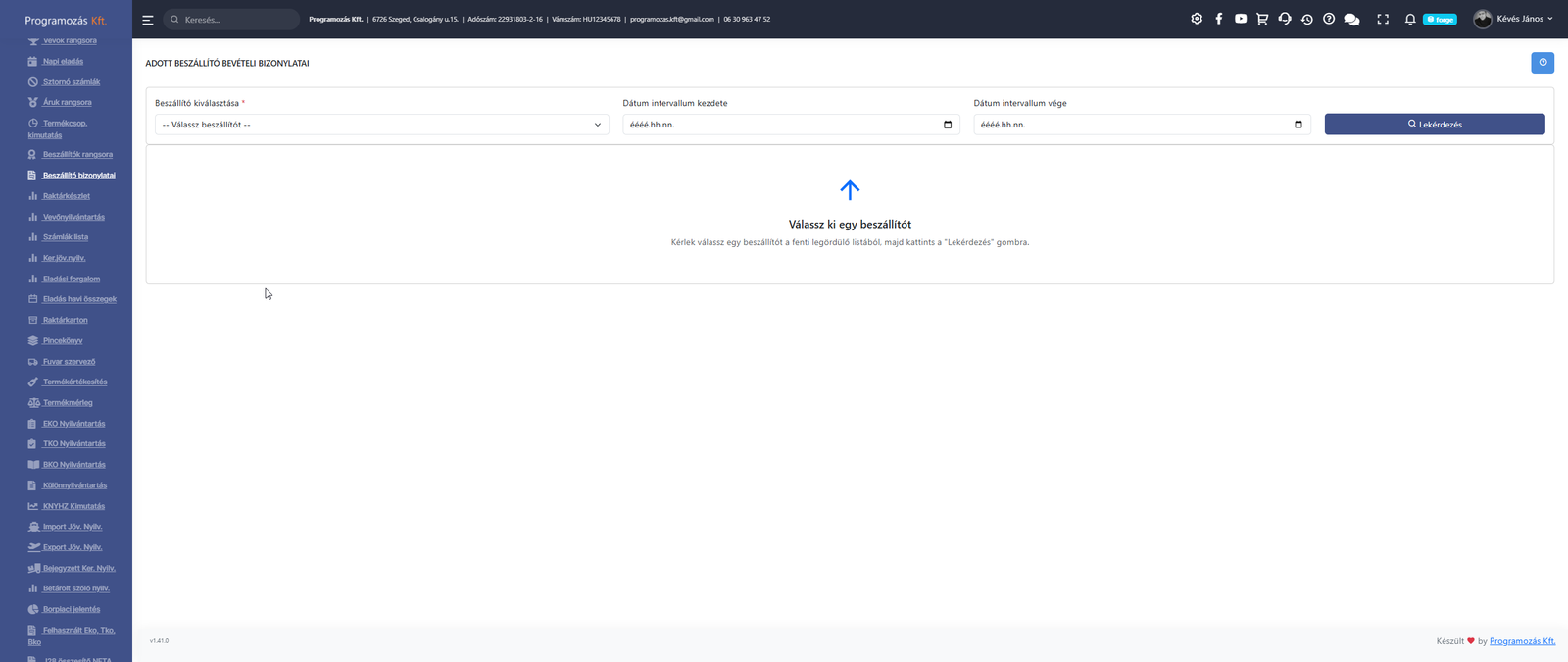The height and width of the screenshot is (662, 1568).
Task: Open settings gear in top bar
Action: [1197, 19]
